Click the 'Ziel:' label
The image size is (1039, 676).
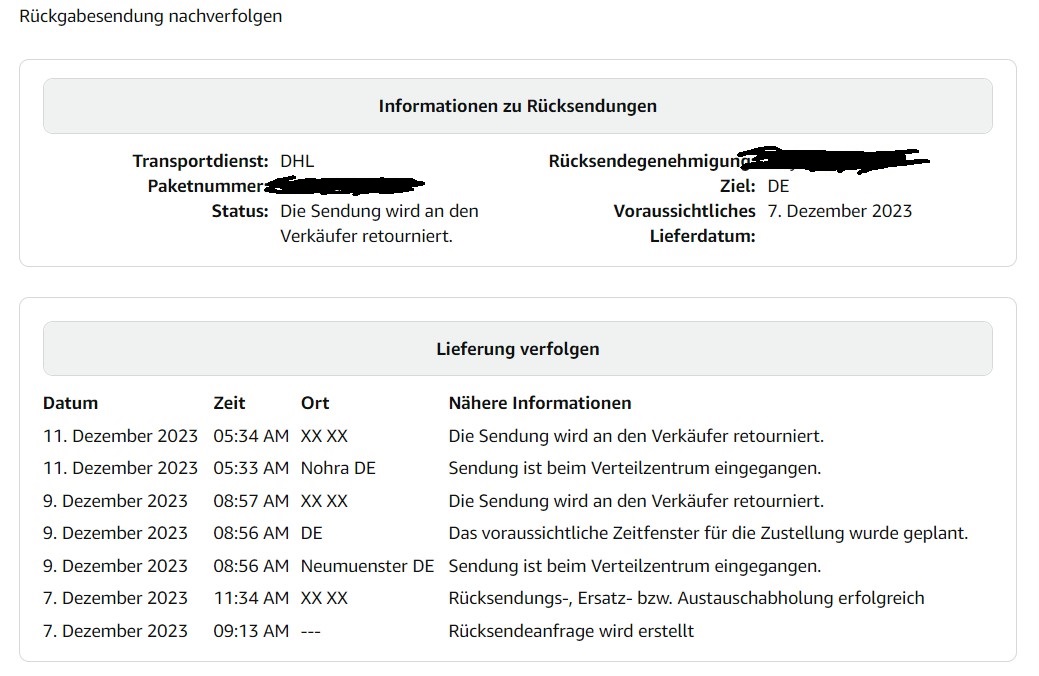point(738,186)
